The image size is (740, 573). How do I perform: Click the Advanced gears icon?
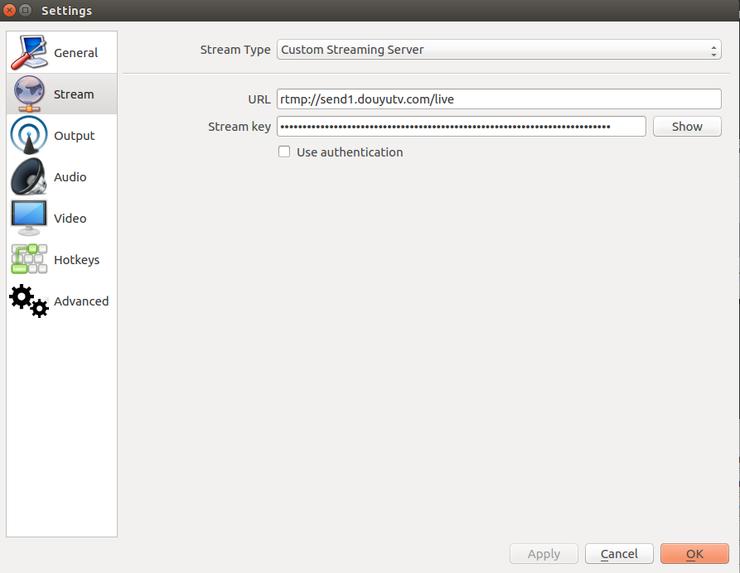29,301
